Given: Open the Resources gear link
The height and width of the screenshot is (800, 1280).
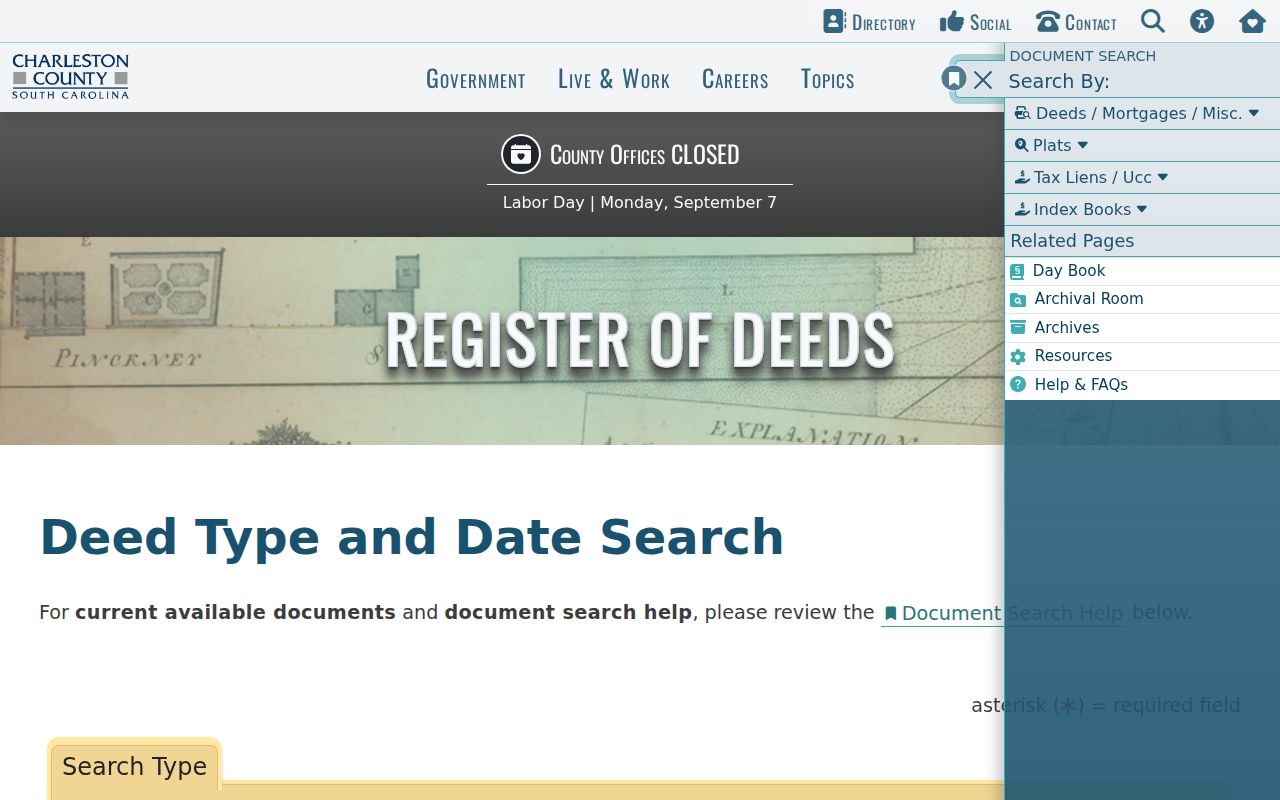Looking at the screenshot, I should pyautogui.click(x=1142, y=356).
